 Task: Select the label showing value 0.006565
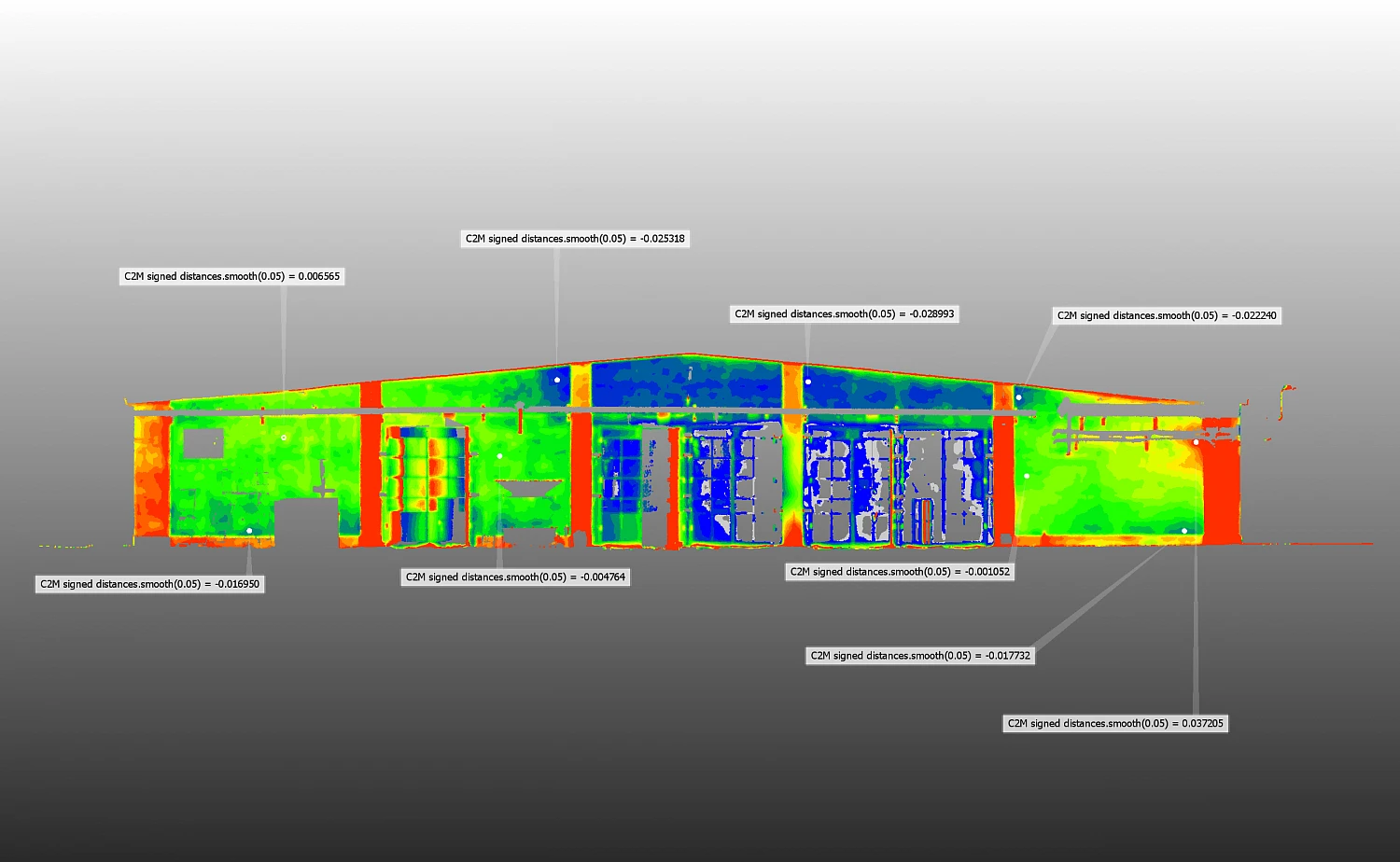(x=231, y=276)
